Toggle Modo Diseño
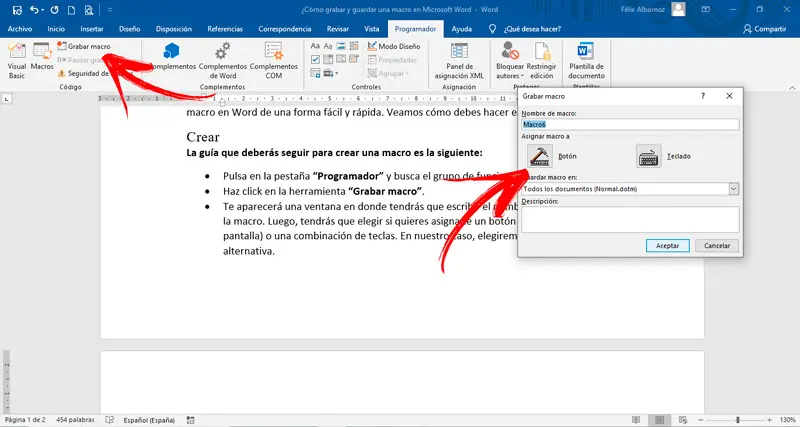The height and width of the screenshot is (427, 800). [x=394, y=46]
